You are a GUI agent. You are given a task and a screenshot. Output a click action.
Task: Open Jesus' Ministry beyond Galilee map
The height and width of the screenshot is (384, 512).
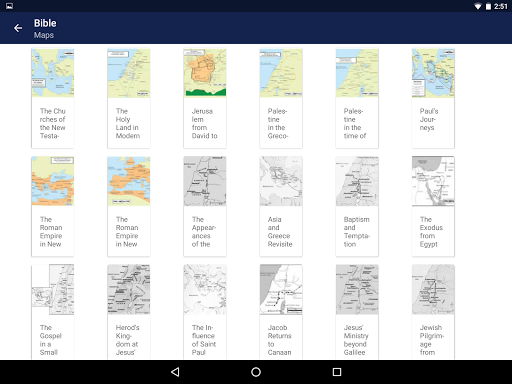(x=357, y=312)
